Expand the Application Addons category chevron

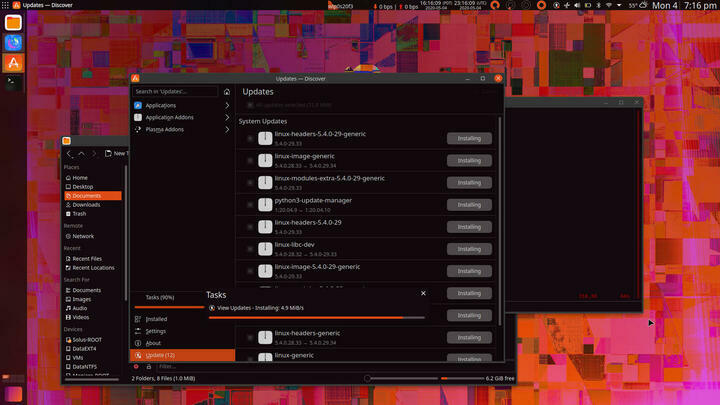coord(227,117)
